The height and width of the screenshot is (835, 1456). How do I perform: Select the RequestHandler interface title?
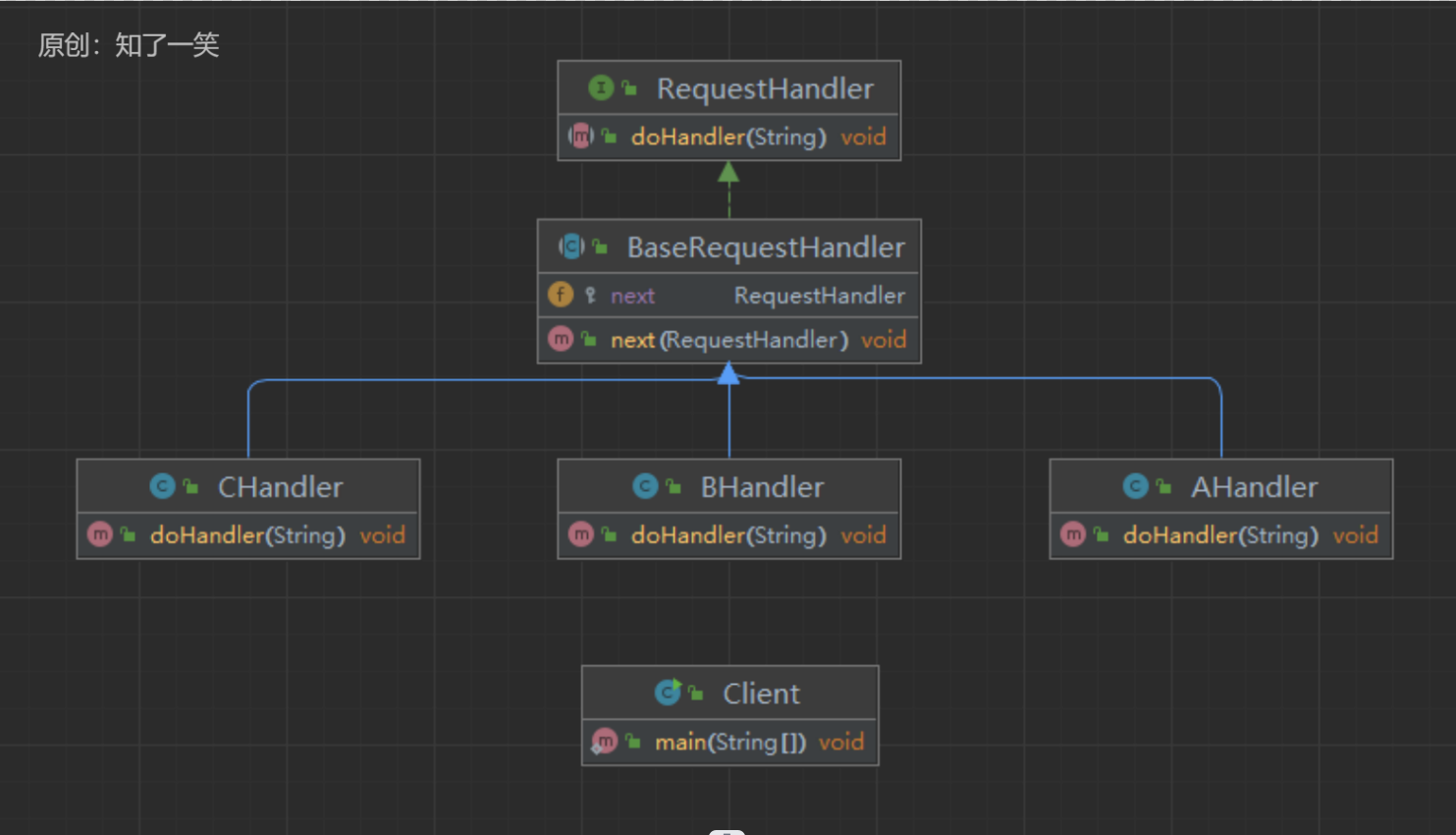(x=765, y=88)
